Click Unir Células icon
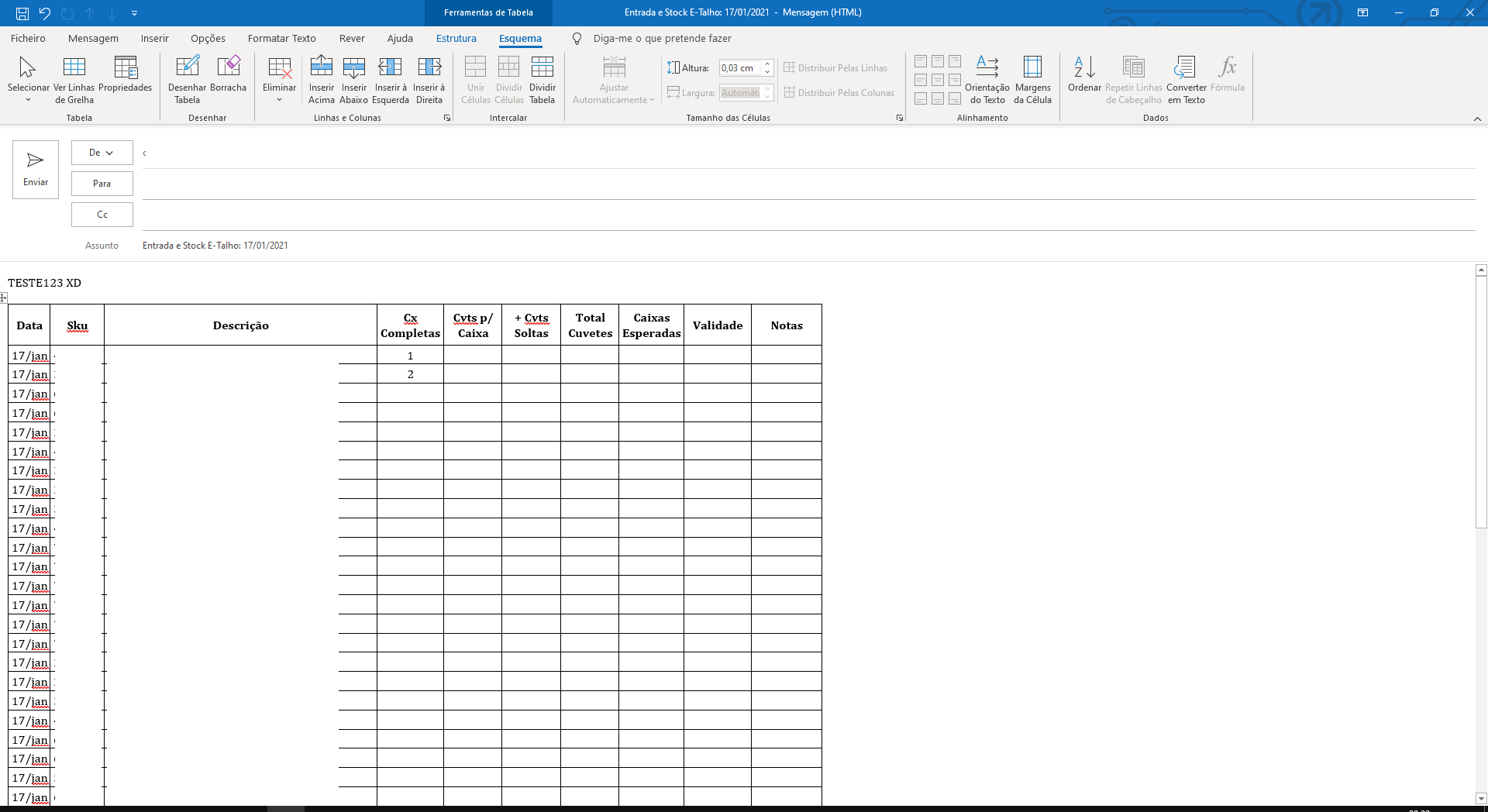Viewport: 1488px width, 812px height. (x=476, y=80)
